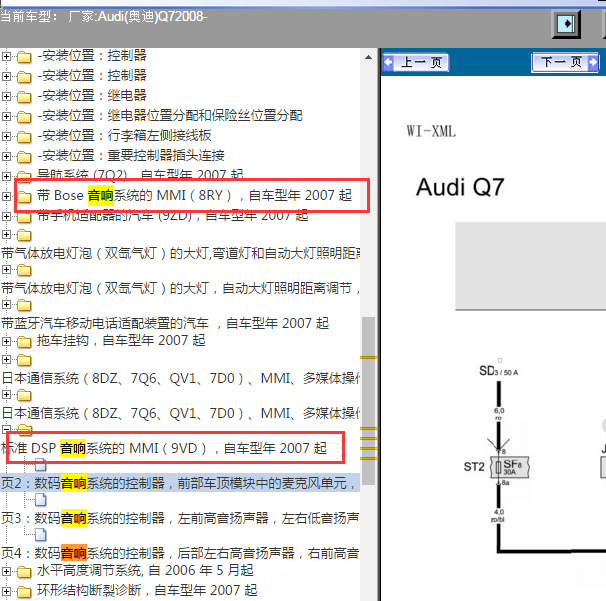Expand the -安装位置：继电器 node
Viewport: 606px width, 601px height.
[6, 96]
